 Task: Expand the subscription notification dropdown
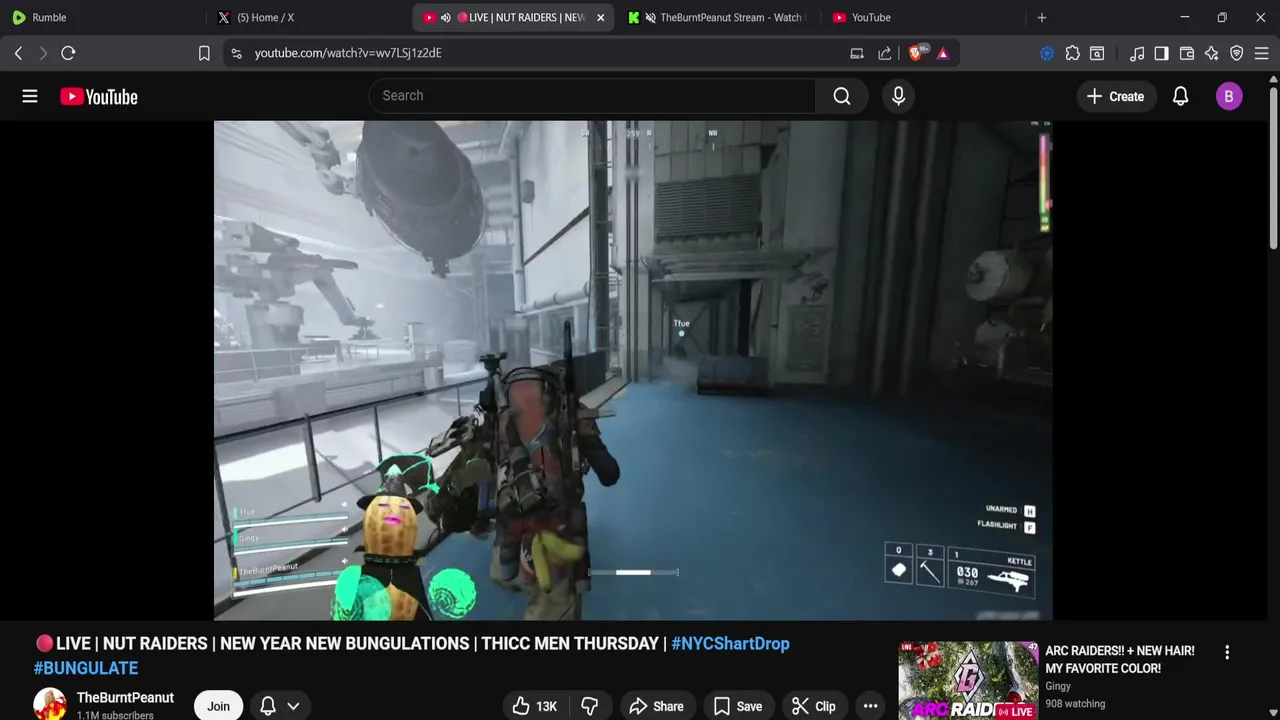click(x=280, y=706)
